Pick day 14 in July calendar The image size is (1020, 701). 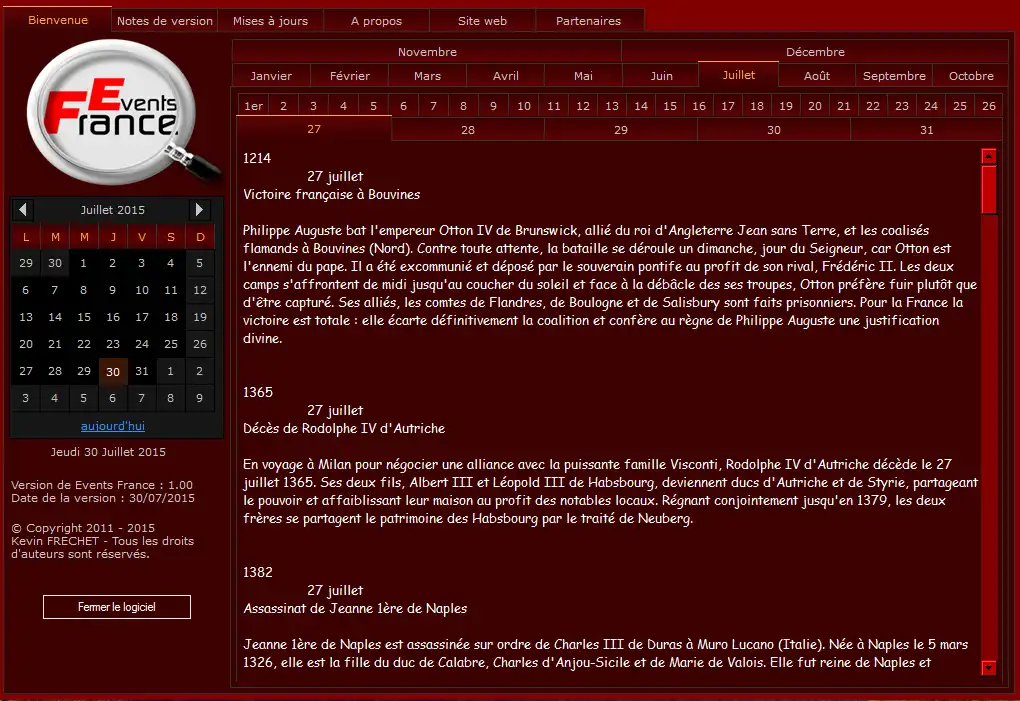pyautogui.click(x=55, y=317)
